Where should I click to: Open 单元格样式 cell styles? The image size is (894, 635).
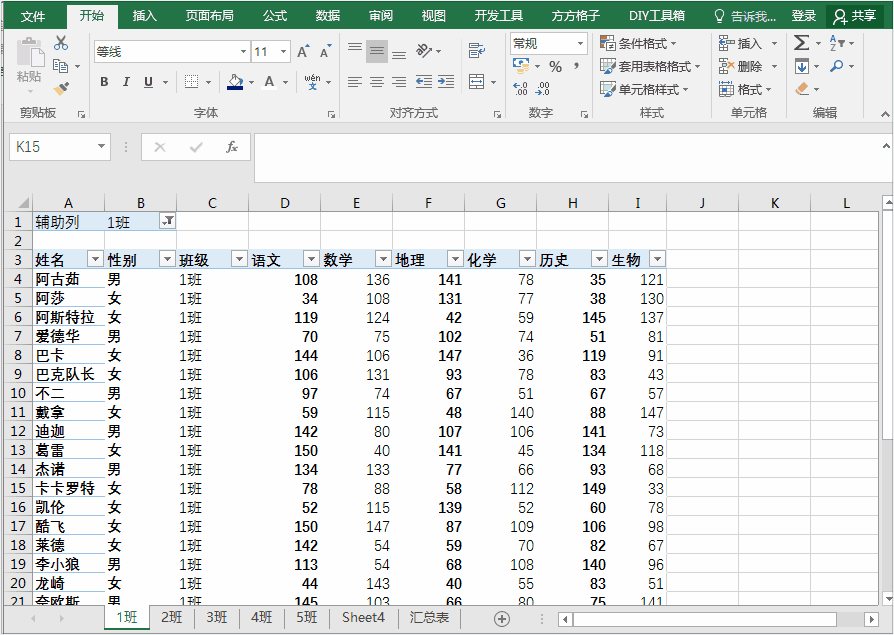[x=644, y=89]
